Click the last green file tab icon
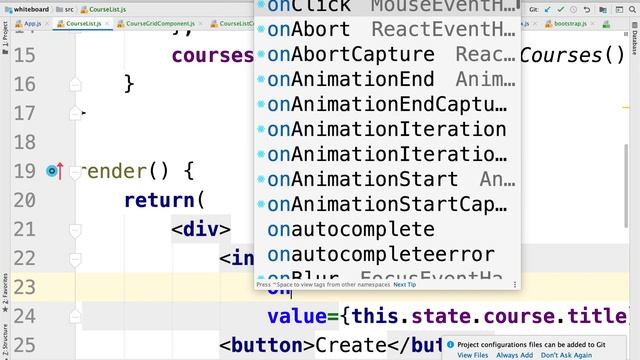640x360 pixels. 607,24
